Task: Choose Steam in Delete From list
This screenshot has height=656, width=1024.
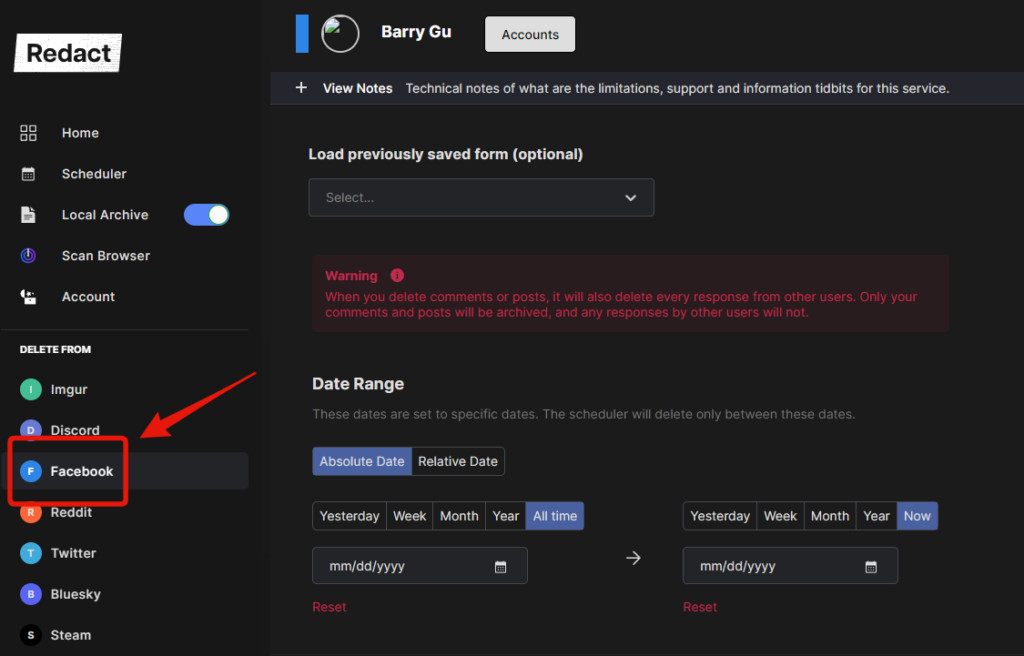Action: (x=71, y=635)
